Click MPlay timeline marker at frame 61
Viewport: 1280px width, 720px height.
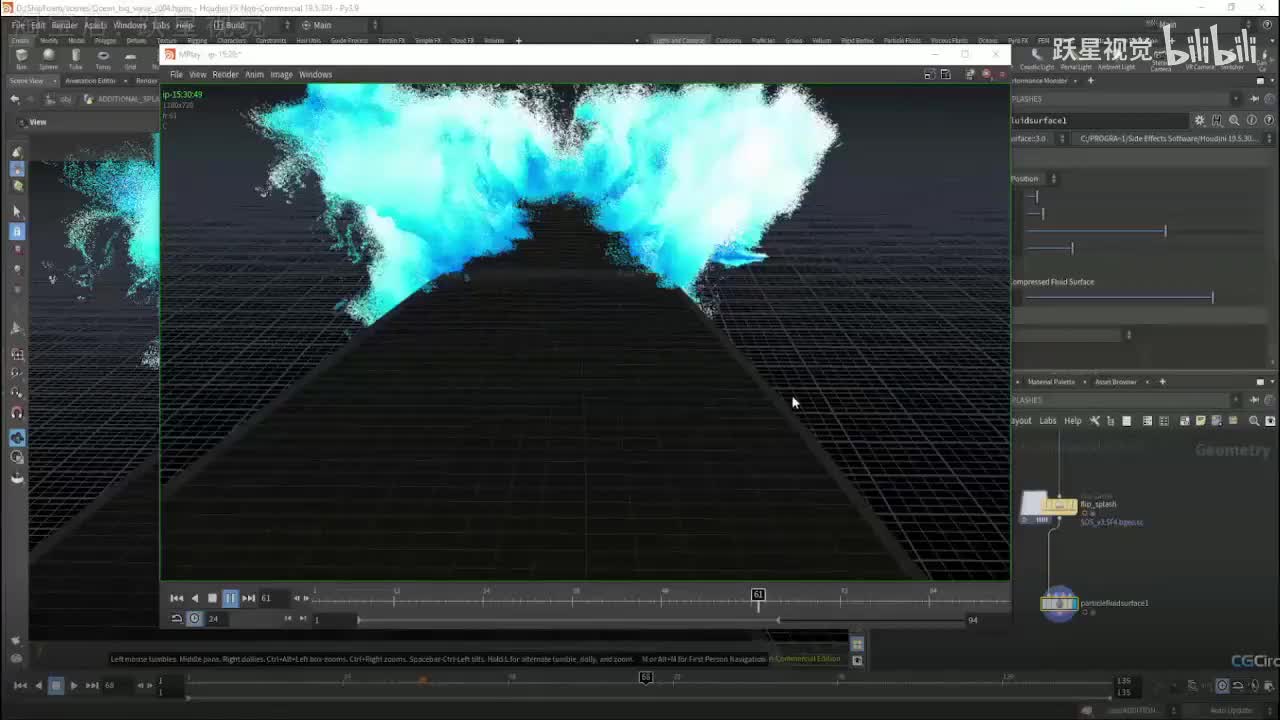[x=758, y=595]
